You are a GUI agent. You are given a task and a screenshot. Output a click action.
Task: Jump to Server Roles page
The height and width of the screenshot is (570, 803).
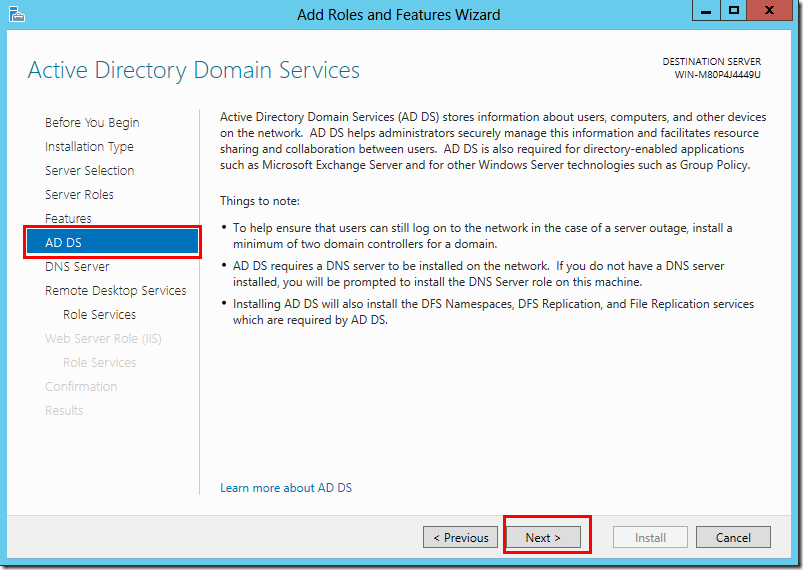click(79, 194)
